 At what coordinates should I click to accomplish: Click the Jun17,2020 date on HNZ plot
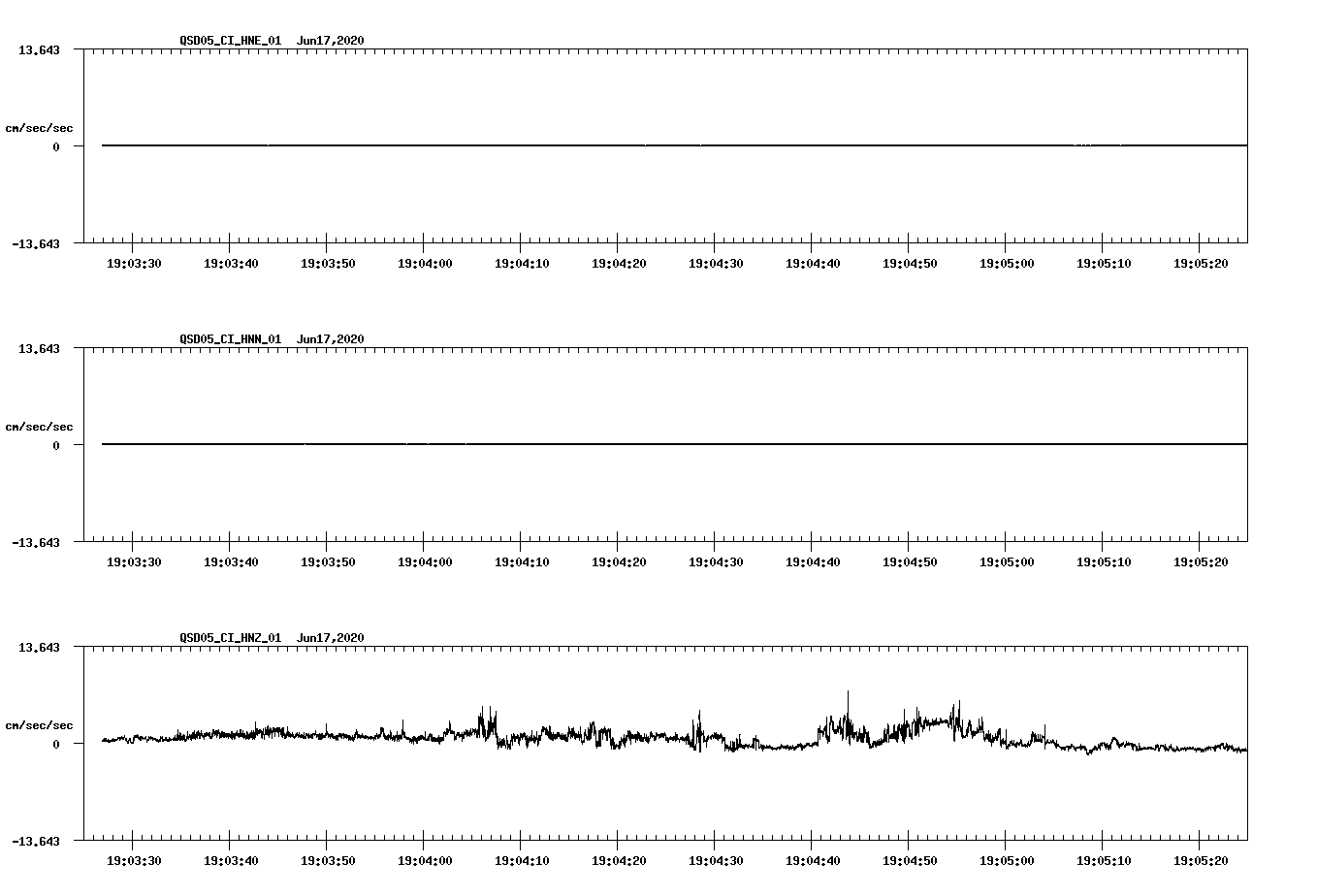(331, 638)
